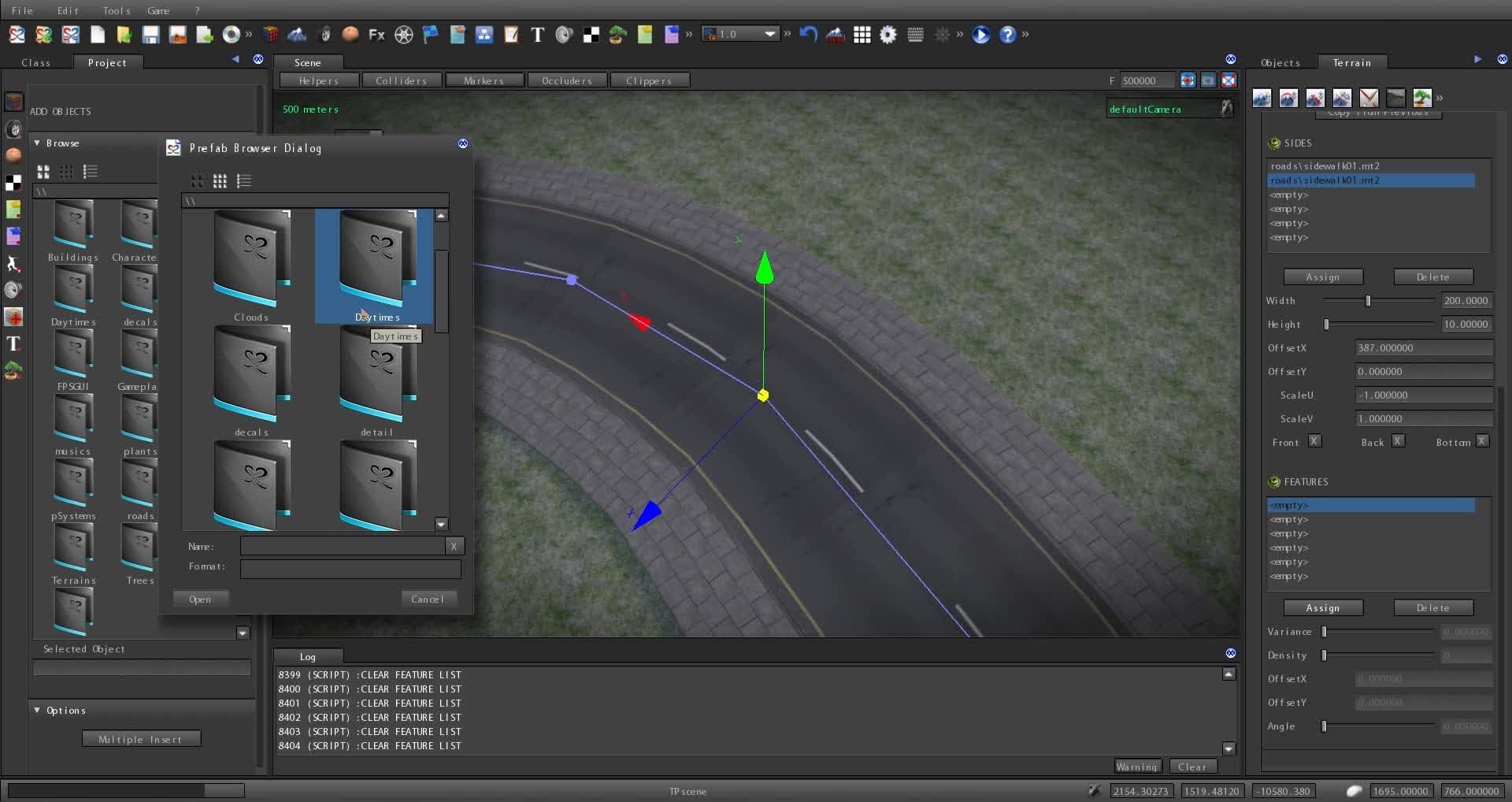Toggle Occluders visibility in Scene

(567, 80)
